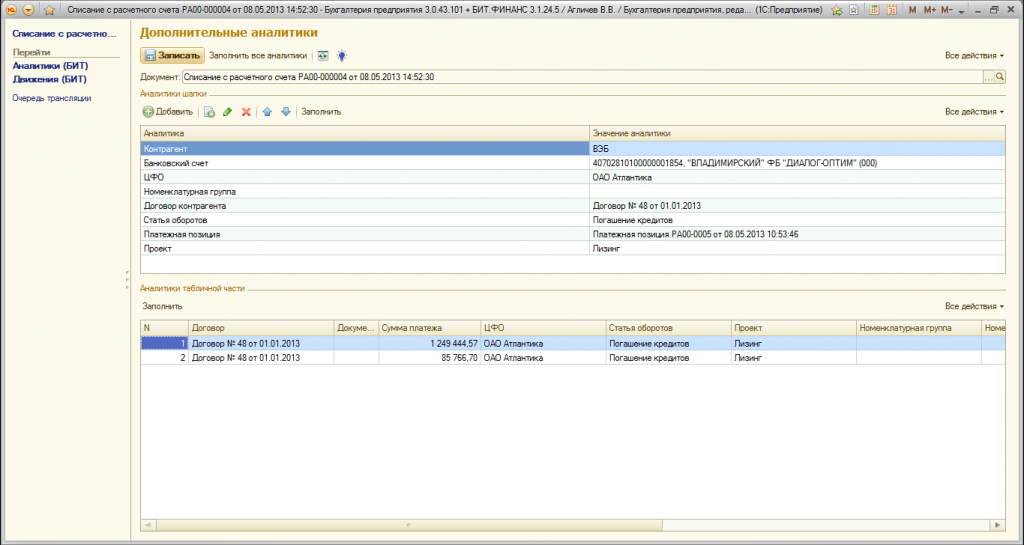The height and width of the screenshot is (545, 1024).
Task: Click the plain M memory button
Action: [x=912, y=10]
